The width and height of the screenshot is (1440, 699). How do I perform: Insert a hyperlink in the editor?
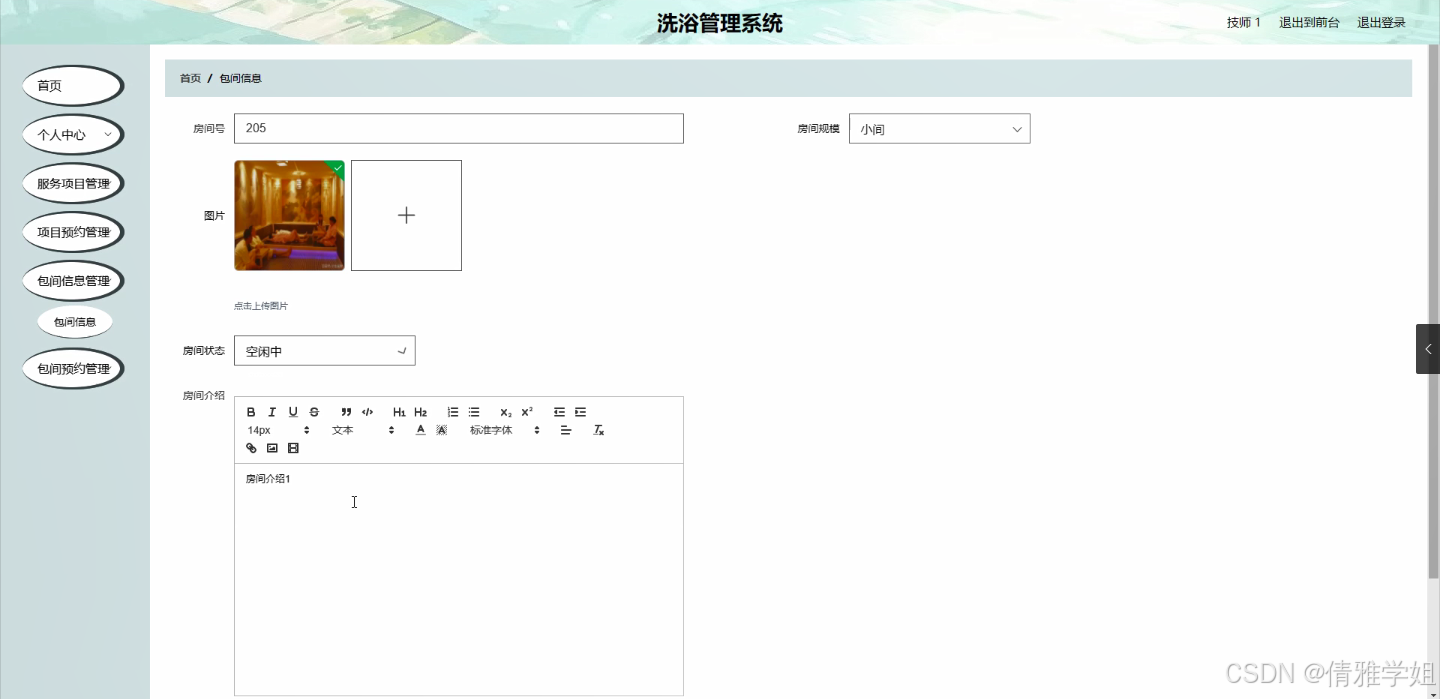[x=251, y=448]
